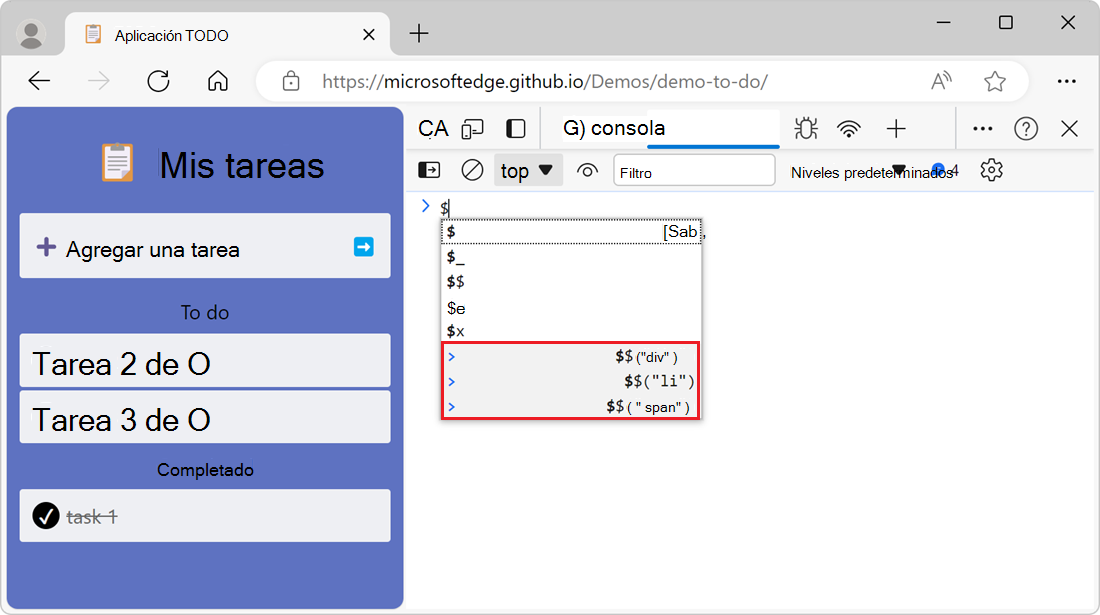This screenshot has width=1100, height=615.
Task: Toggle the console sidebar panel icon
Action: coord(429,171)
